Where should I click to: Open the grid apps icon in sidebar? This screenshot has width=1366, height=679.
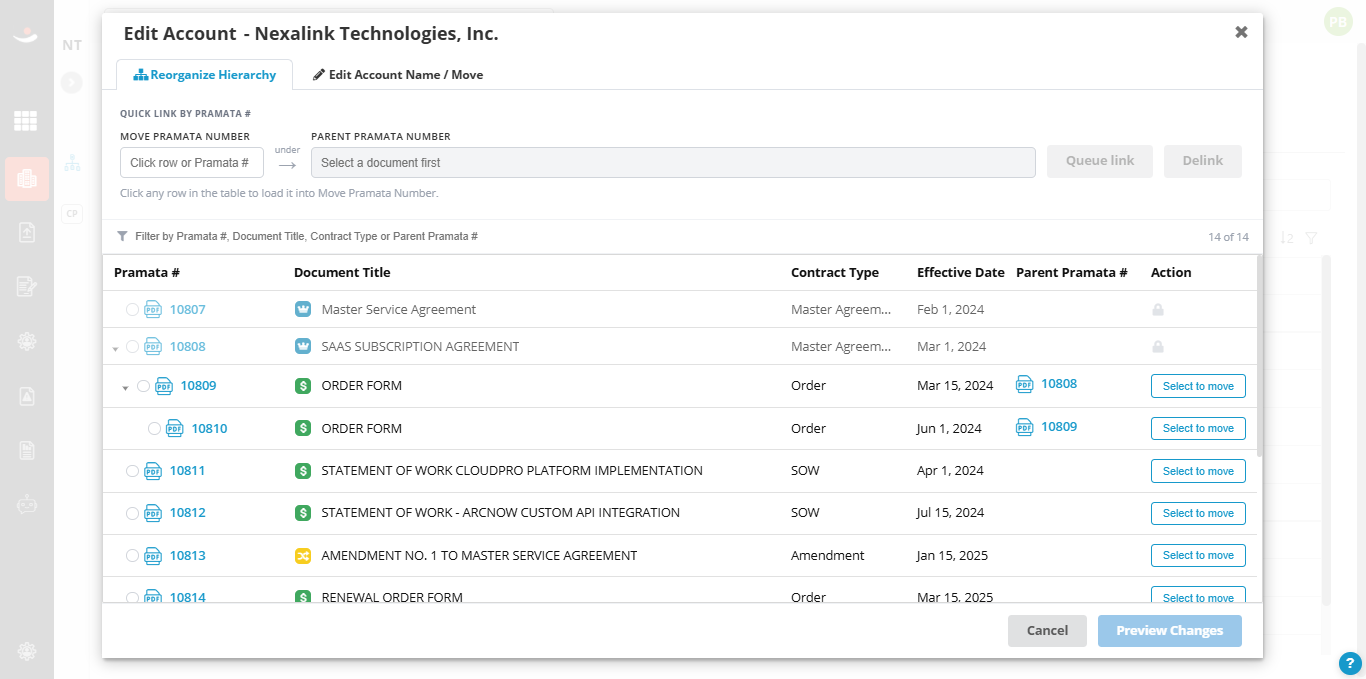click(x=26, y=121)
